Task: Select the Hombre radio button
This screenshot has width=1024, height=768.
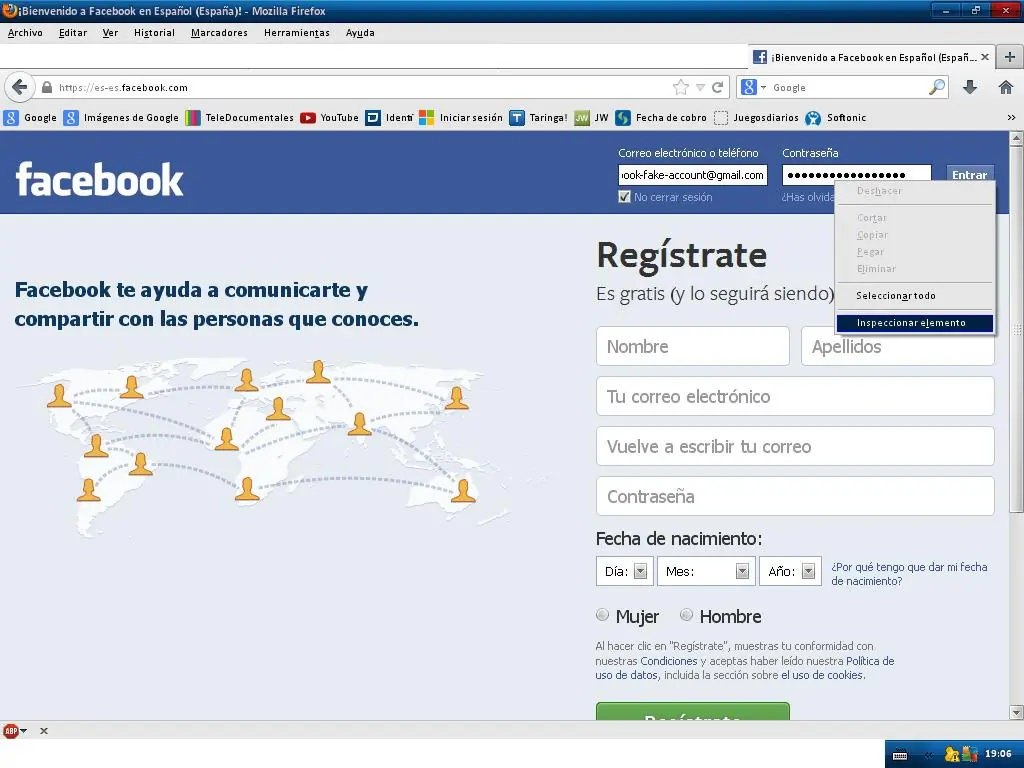Action: click(686, 615)
